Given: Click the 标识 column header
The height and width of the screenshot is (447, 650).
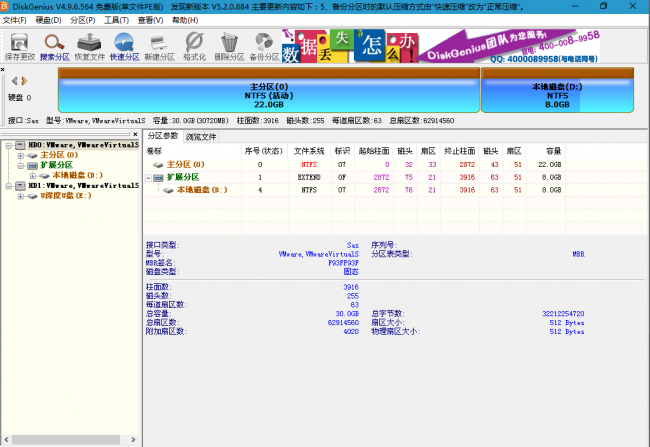Looking at the screenshot, I should [x=342, y=151].
